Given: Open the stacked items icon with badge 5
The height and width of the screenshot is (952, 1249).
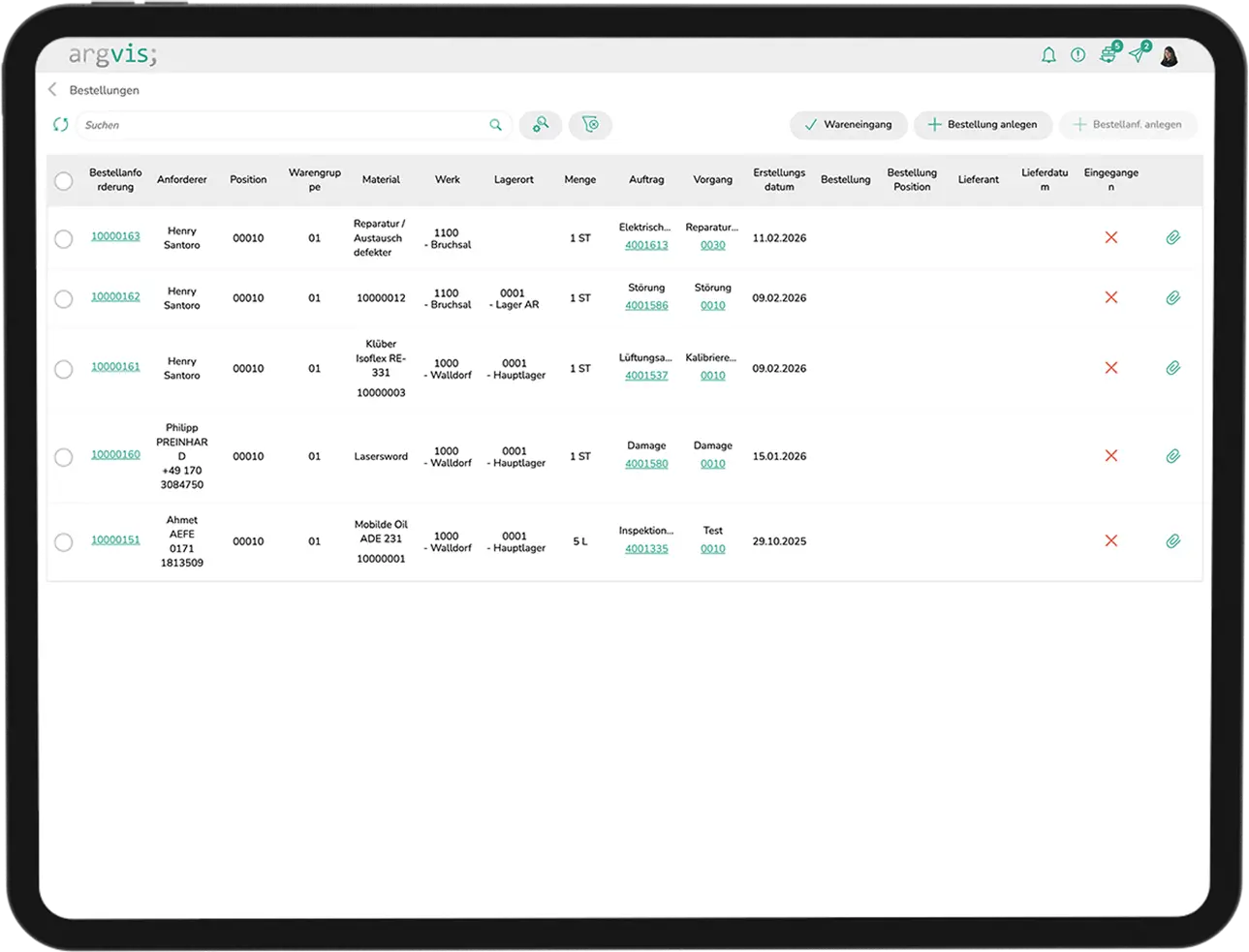Looking at the screenshot, I should [1108, 55].
